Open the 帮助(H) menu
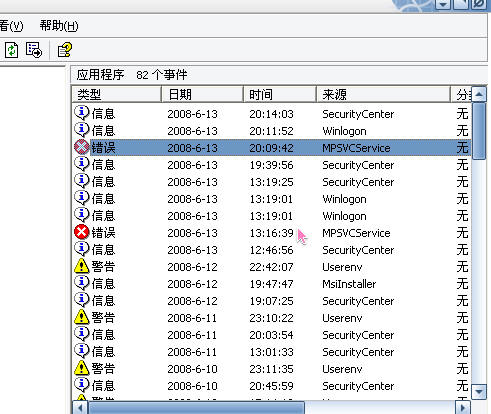This screenshot has height=414, width=491. click(59, 26)
